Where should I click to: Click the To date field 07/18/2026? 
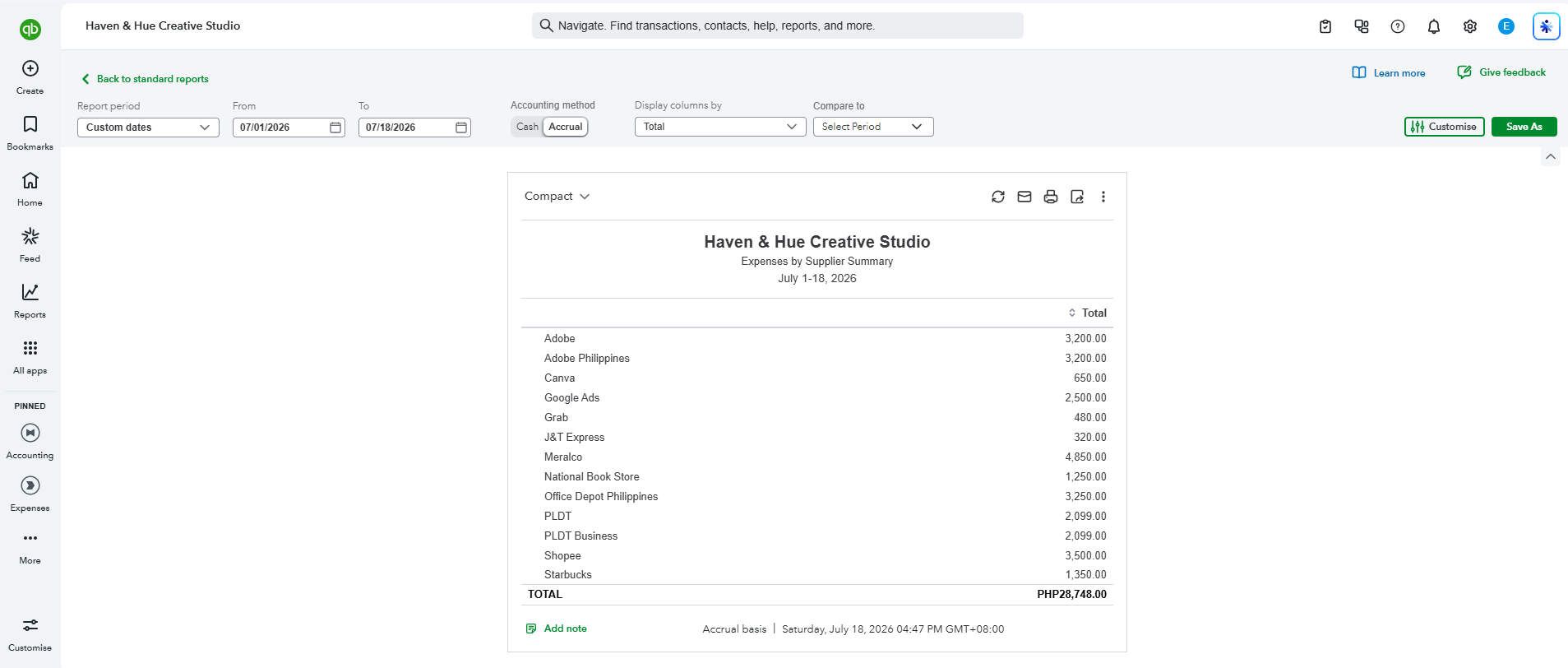414,128
